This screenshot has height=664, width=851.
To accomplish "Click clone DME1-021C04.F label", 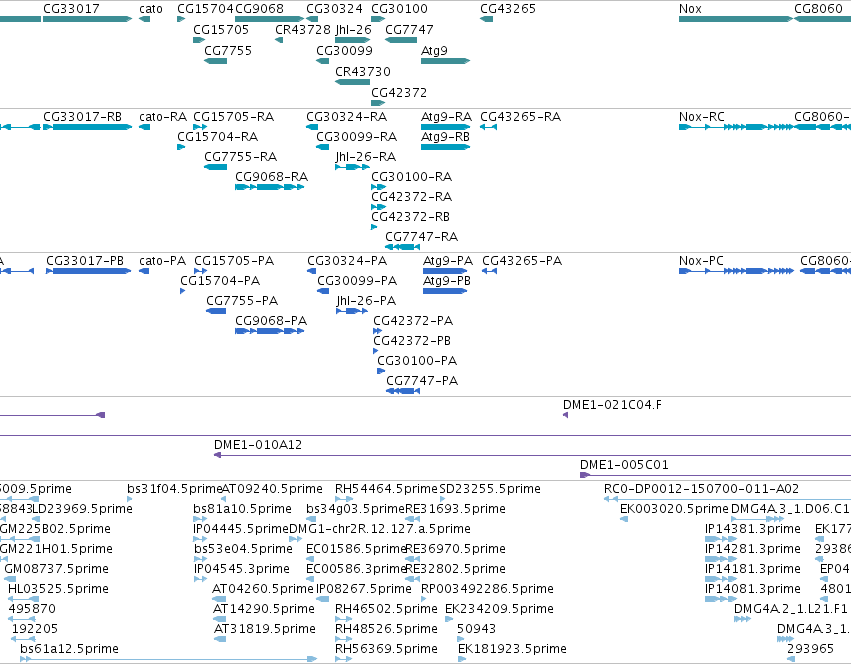I will (612, 405).
